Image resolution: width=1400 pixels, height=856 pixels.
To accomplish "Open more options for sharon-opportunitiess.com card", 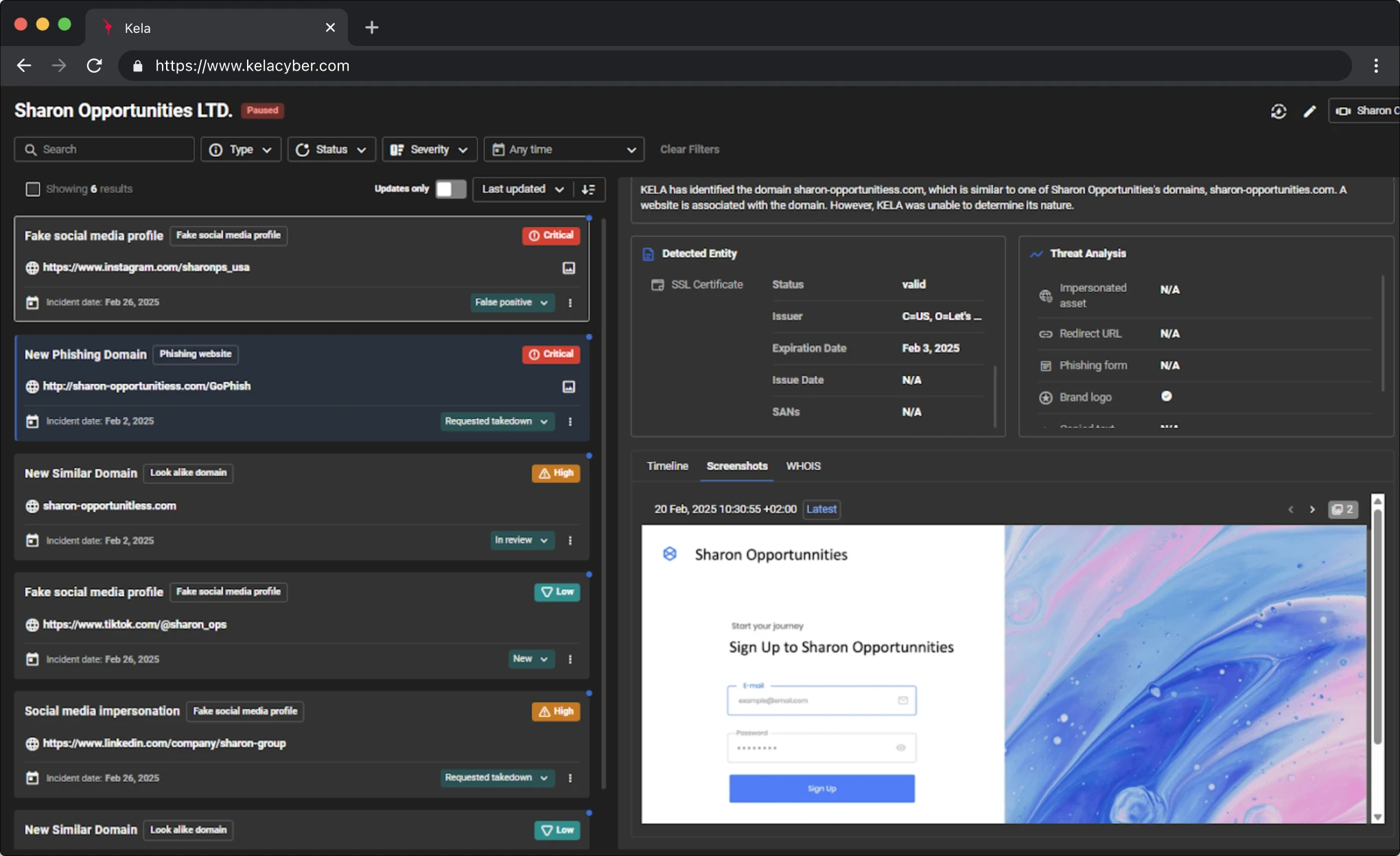I will pos(570,540).
